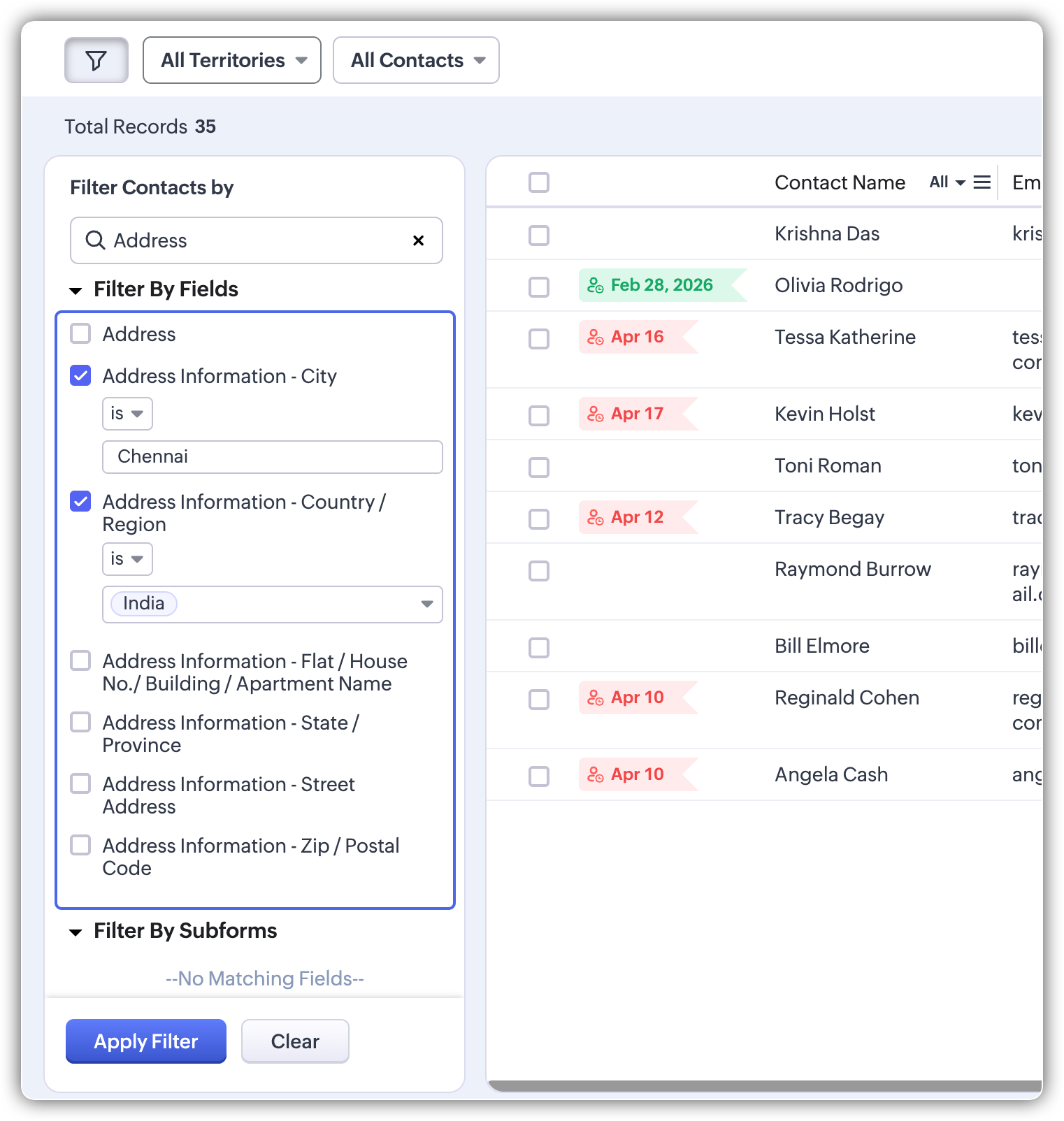Uncheck Address Information - City filter

pyautogui.click(x=81, y=376)
